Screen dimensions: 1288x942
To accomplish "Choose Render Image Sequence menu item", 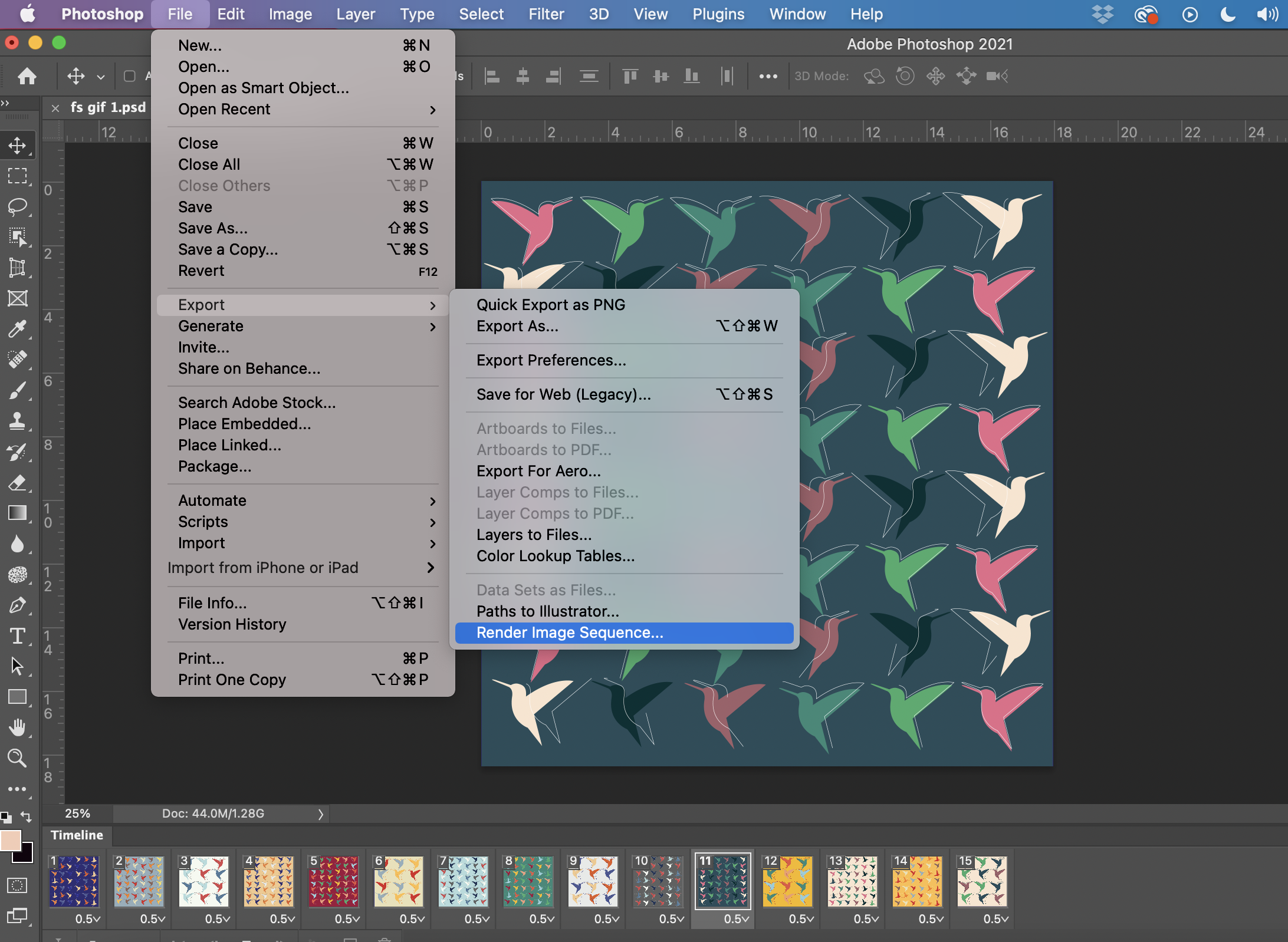I will (570, 633).
